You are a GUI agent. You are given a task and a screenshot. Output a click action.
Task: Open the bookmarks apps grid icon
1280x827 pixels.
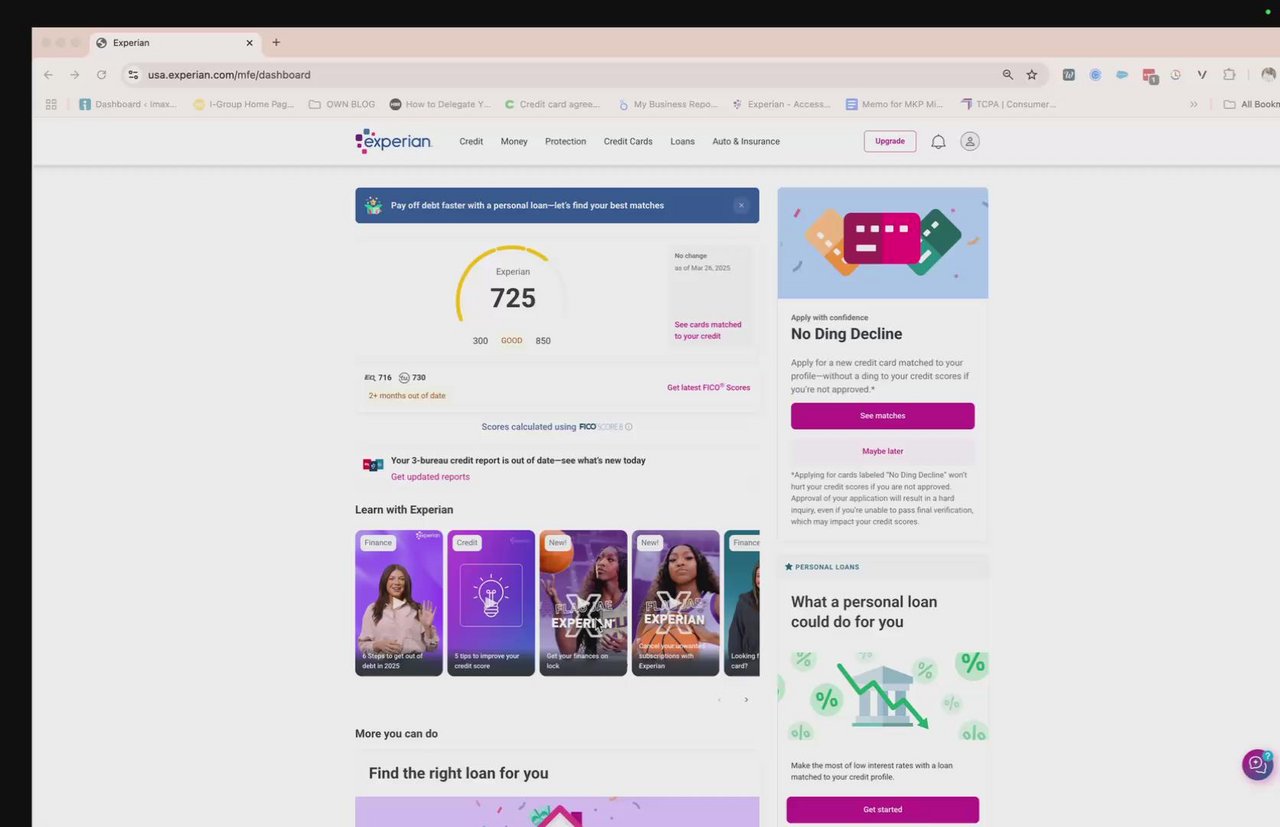tap(51, 104)
